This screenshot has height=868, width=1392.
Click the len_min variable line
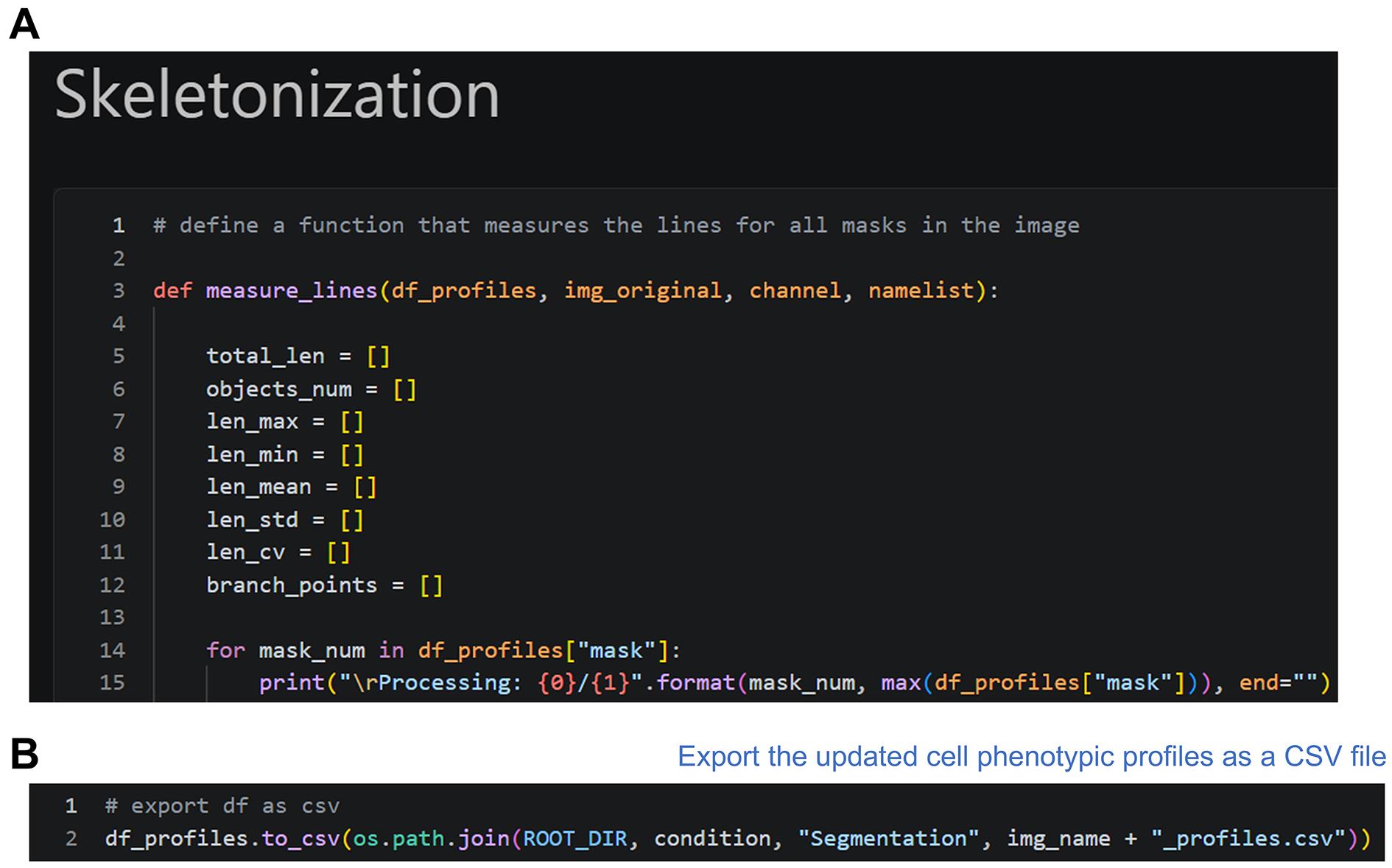point(285,454)
